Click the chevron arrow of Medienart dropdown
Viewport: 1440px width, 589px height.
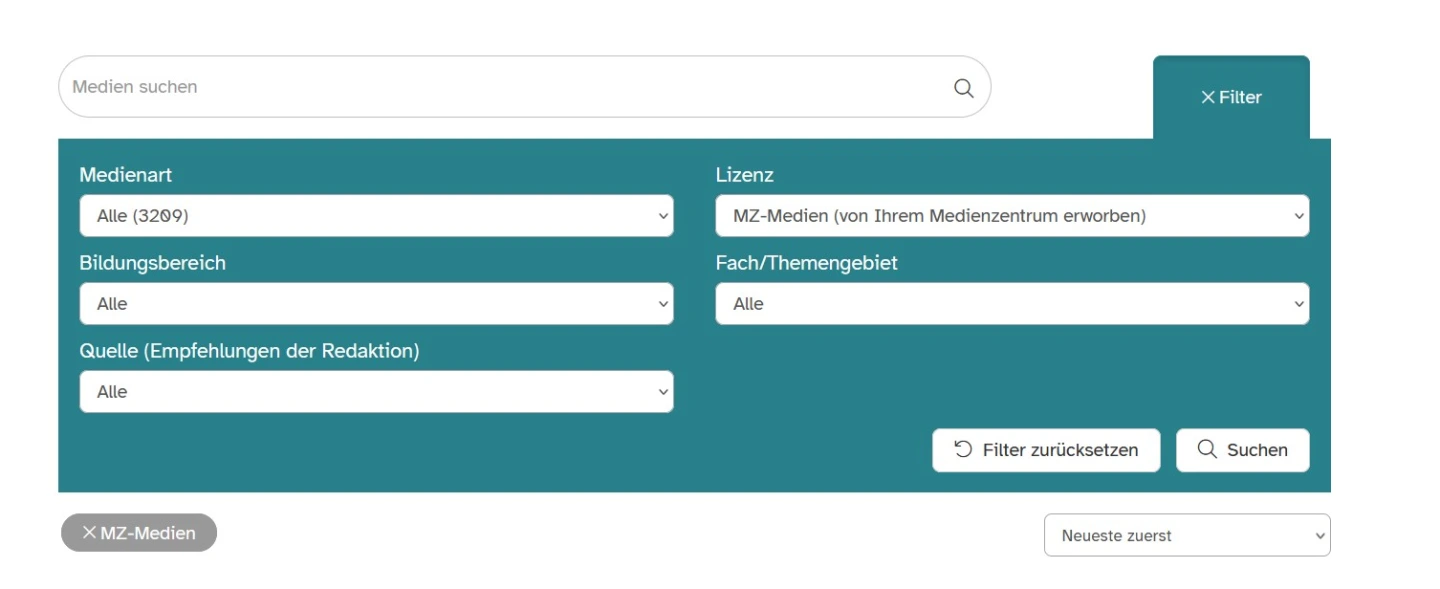pos(662,216)
